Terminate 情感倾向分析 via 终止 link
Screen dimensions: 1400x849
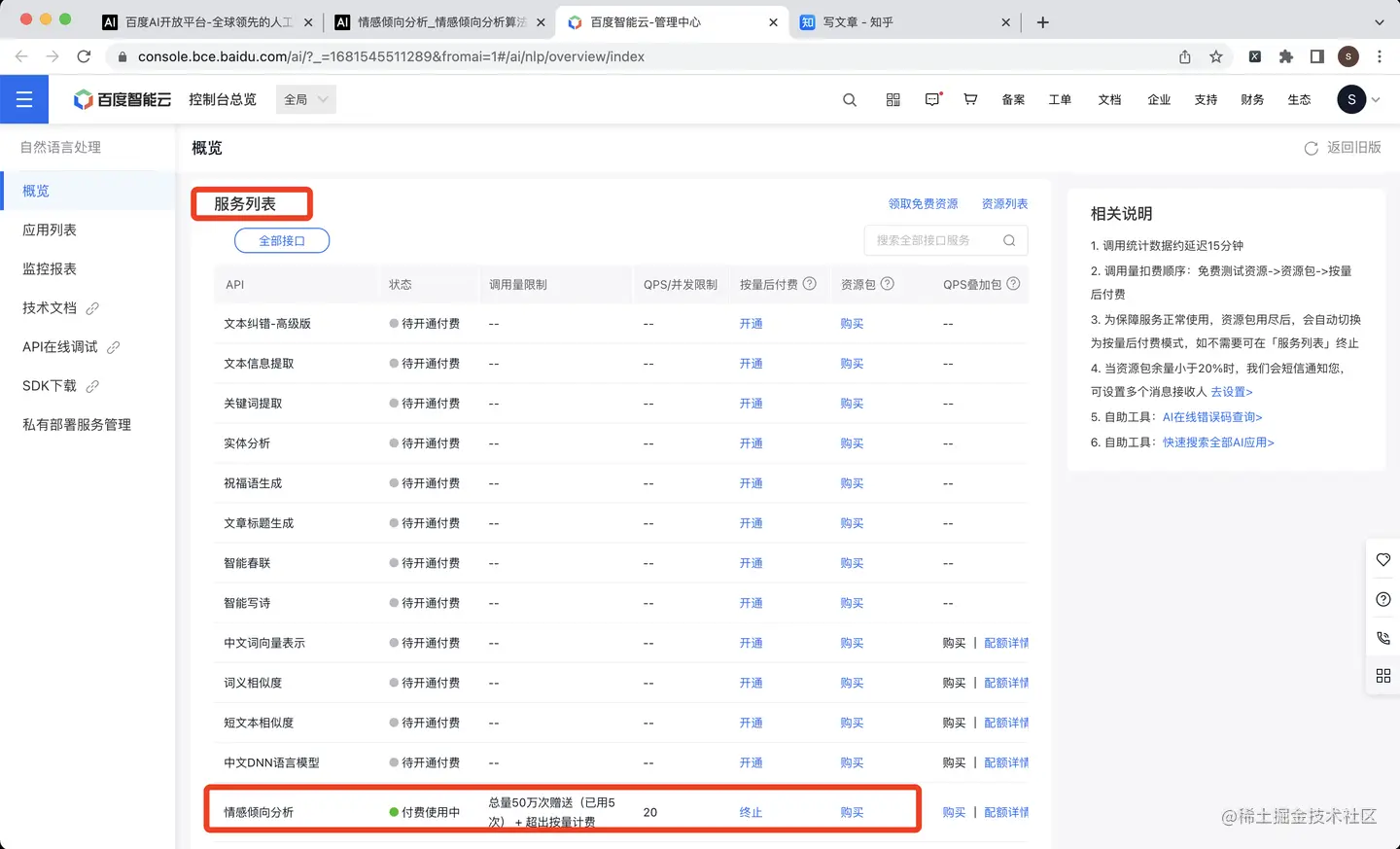tap(751, 811)
